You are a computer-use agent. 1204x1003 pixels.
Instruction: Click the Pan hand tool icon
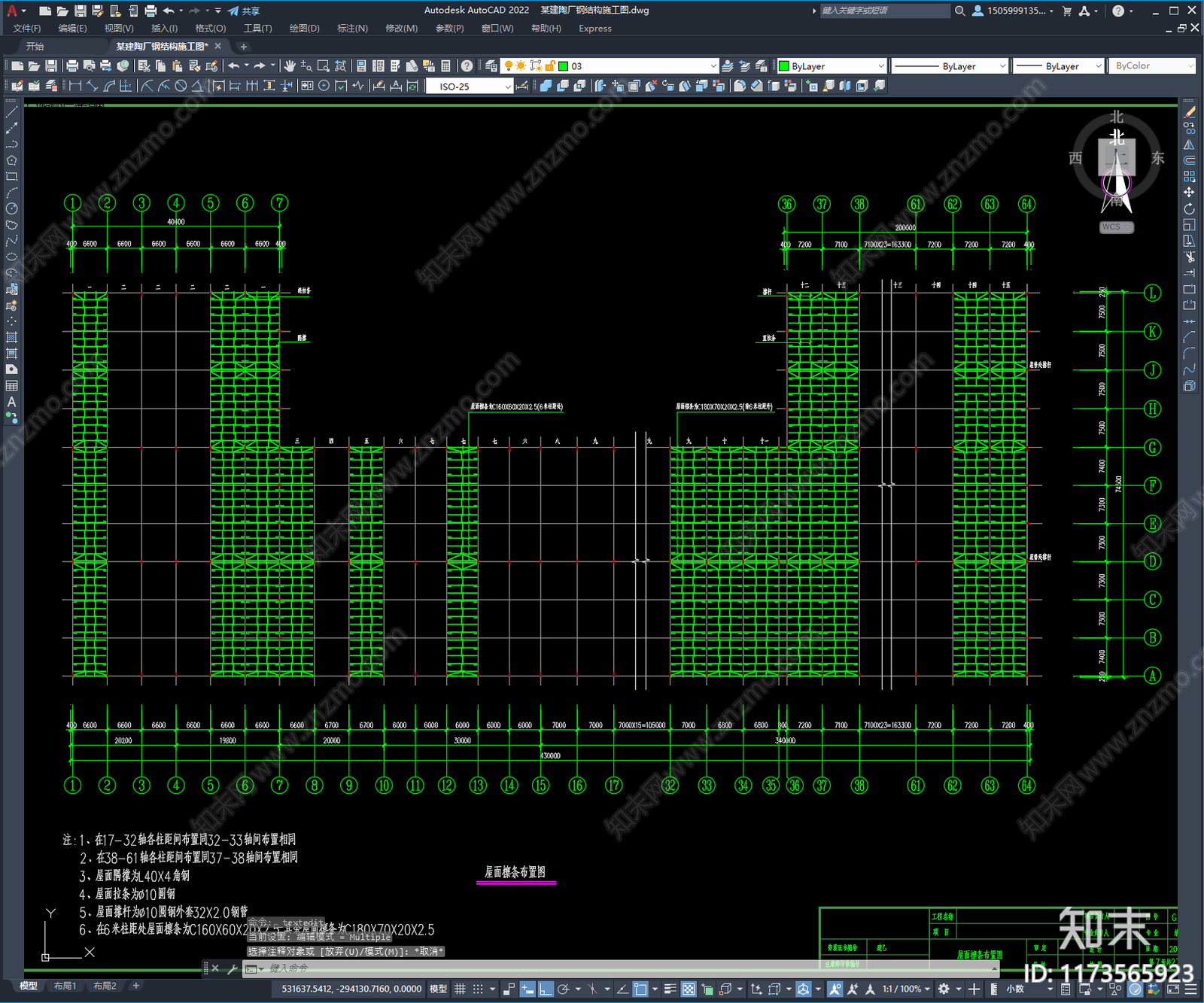289,66
